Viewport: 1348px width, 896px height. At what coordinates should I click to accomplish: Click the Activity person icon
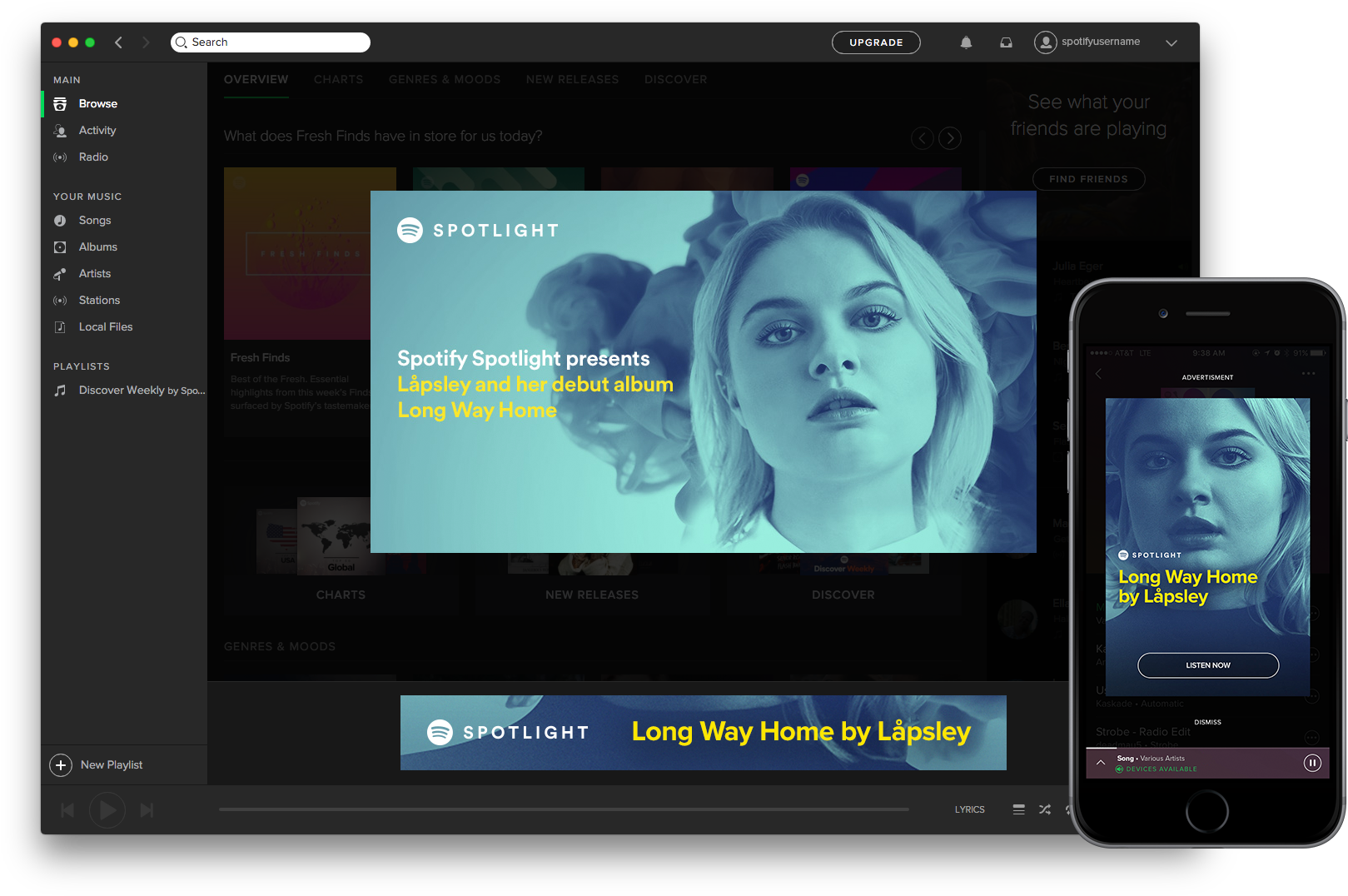point(60,131)
